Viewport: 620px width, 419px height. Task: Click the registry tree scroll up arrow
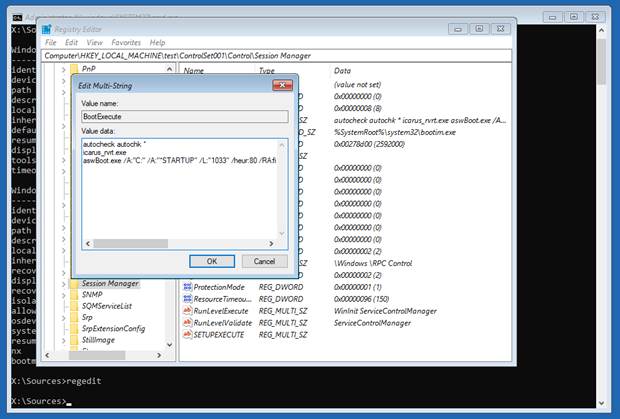tap(169, 69)
